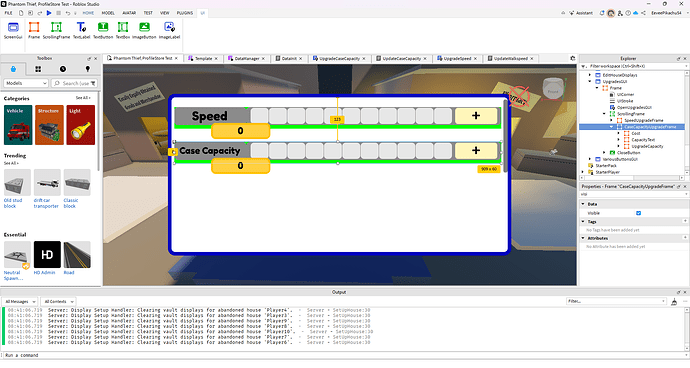The image size is (690, 368).
Task: Insert a TextLabel element
Action: 81,30
